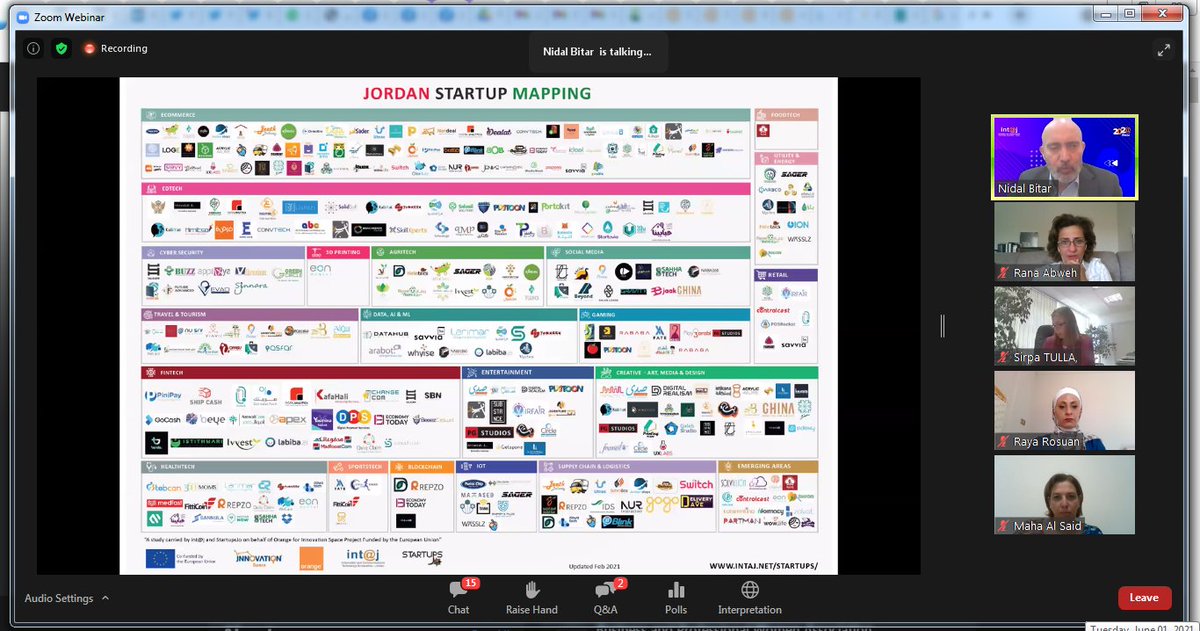
Task: Expand the Audio Settings caret menu
Action: point(105,598)
